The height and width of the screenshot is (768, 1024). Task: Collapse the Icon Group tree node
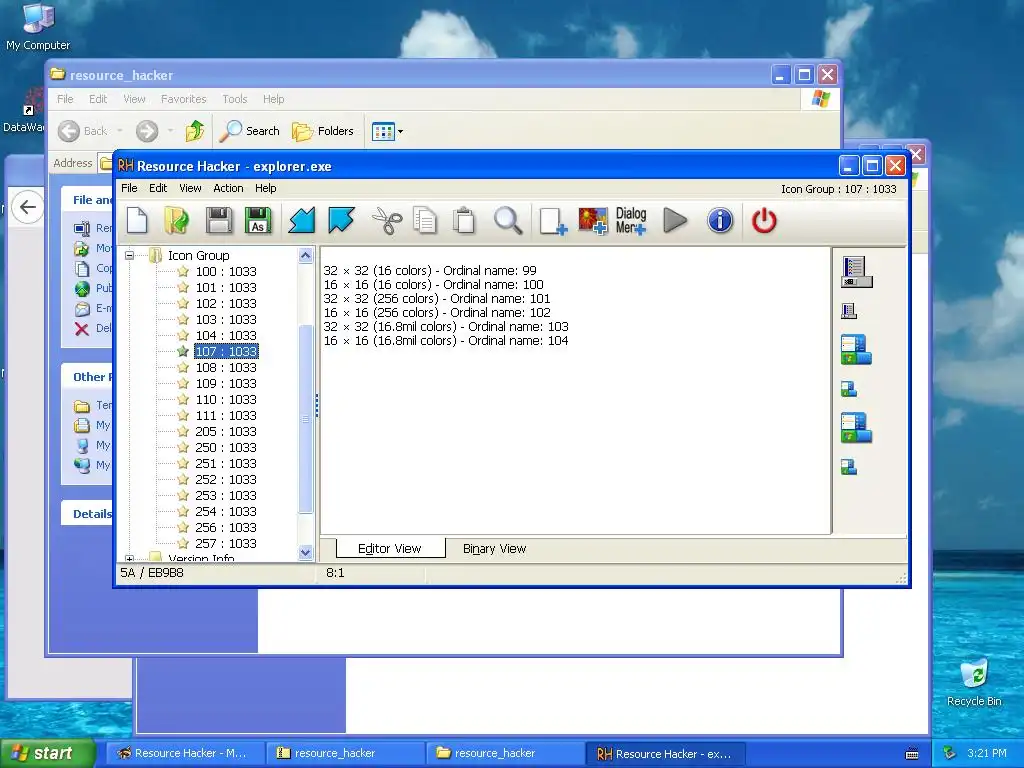(129, 255)
